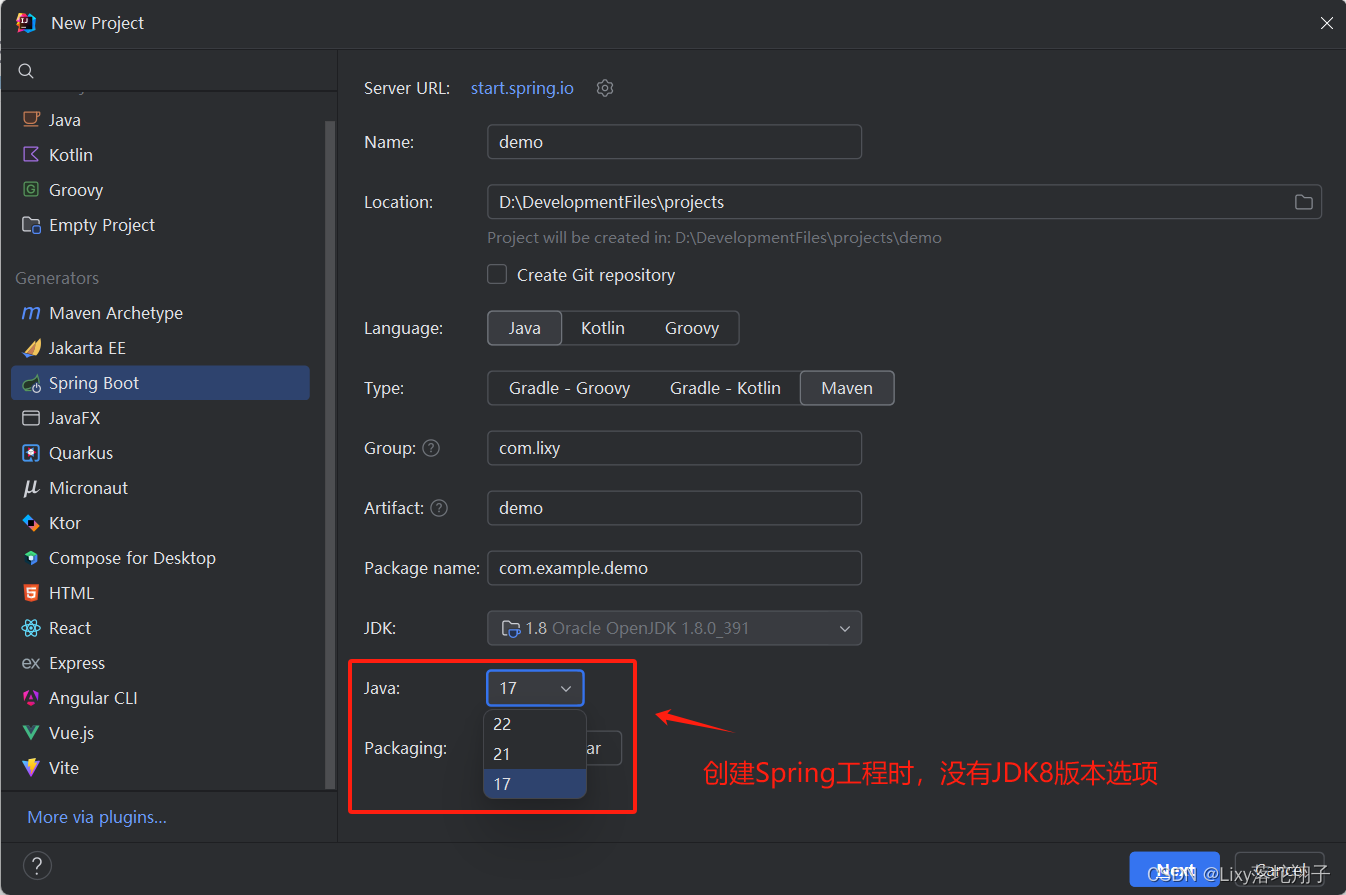The image size is (1346, 895).
Task: Click the Express ex icon
Action: (31, 663)
